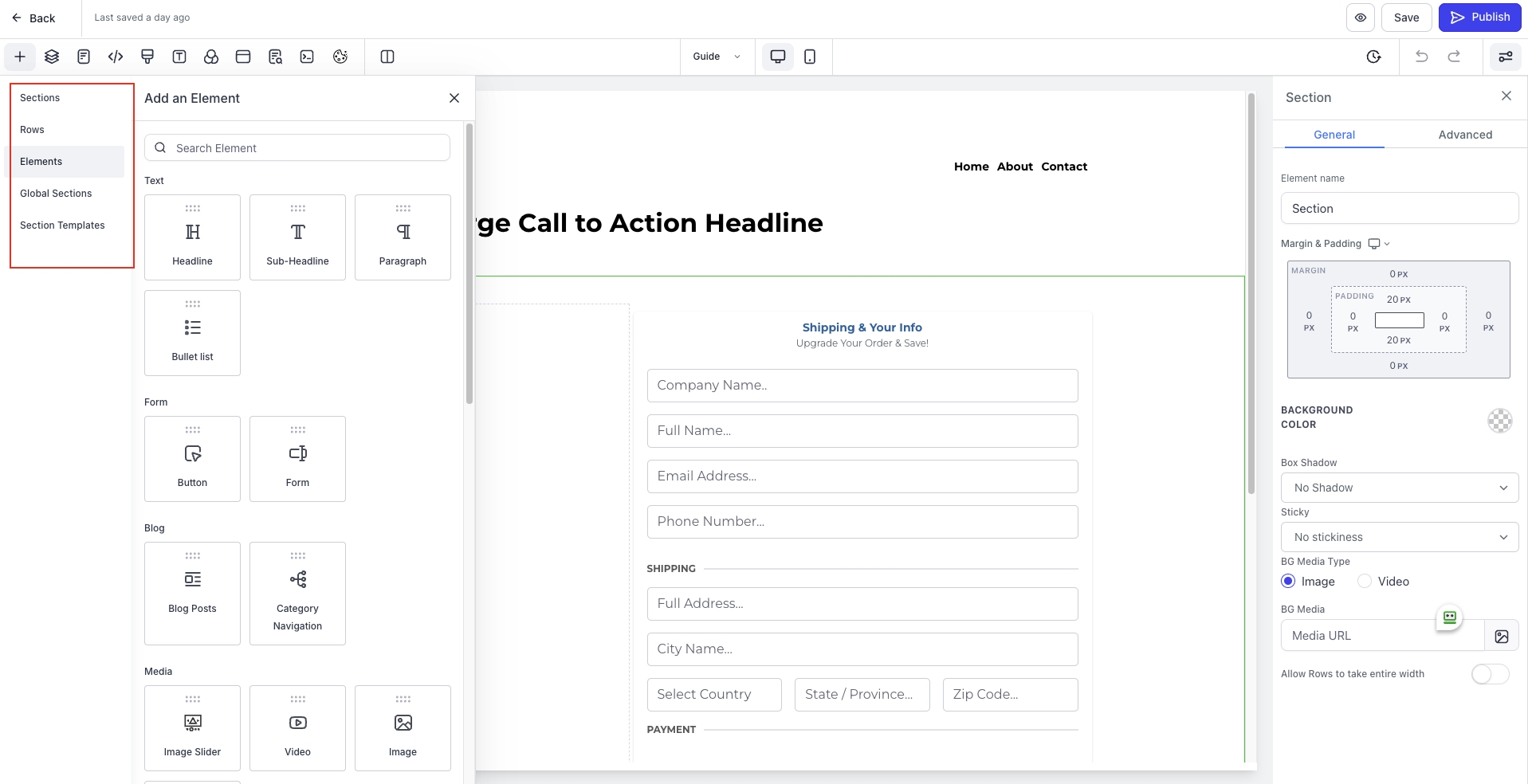This screenshot has width=1528, height=784.
Task: Open the Box Shadow dropdown
Action: [x=1399, y=488]
